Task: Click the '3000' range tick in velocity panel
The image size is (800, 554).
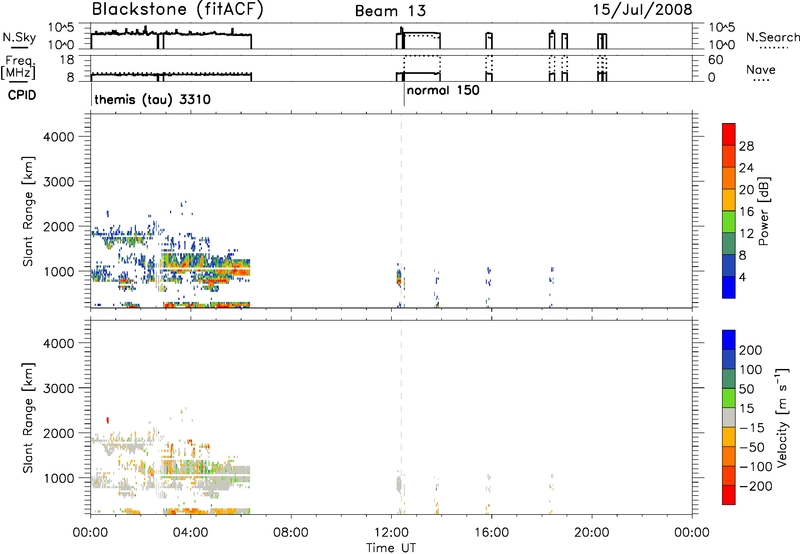Action: point(58,388)
